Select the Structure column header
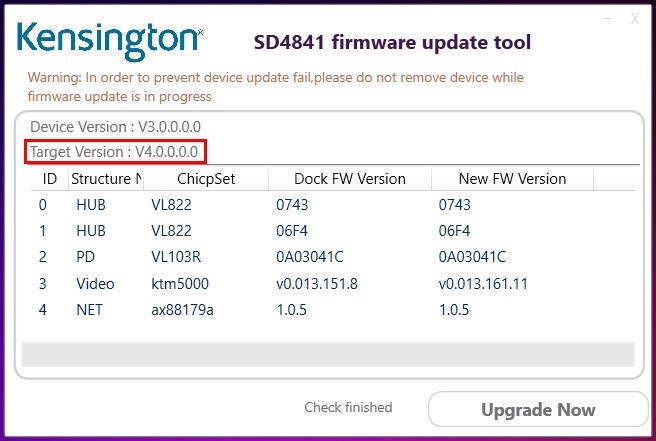Viewport: 656px width, 441px height. pos(106,179)
